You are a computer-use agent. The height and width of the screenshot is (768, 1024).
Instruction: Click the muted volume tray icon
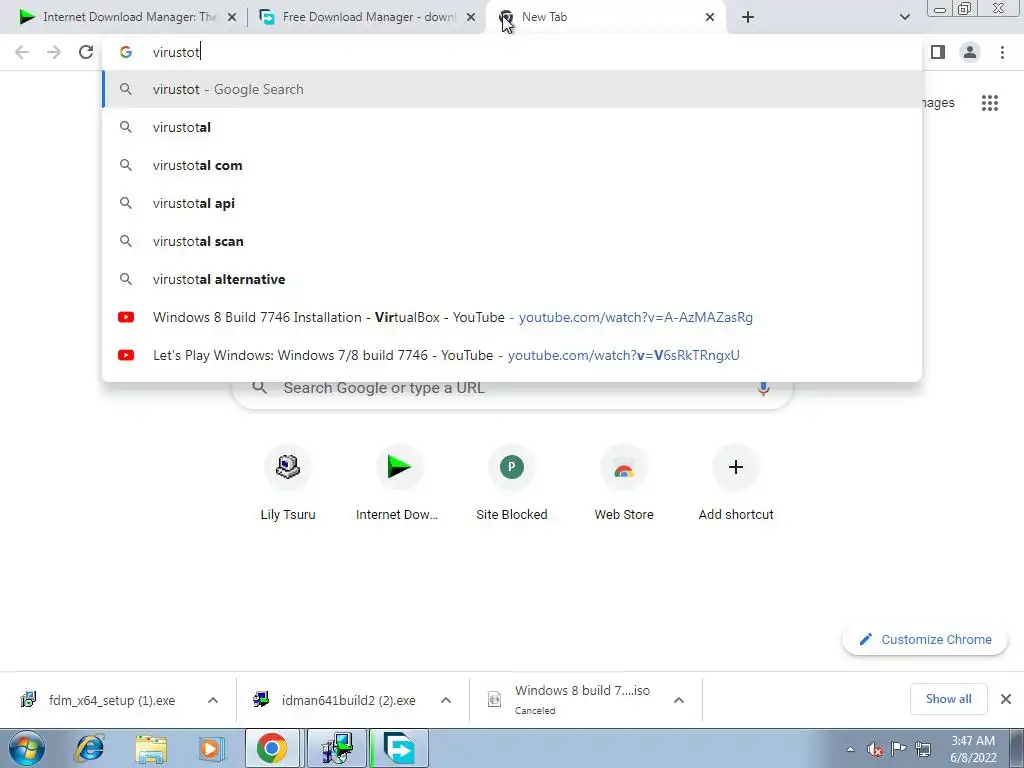click(874, 749)
